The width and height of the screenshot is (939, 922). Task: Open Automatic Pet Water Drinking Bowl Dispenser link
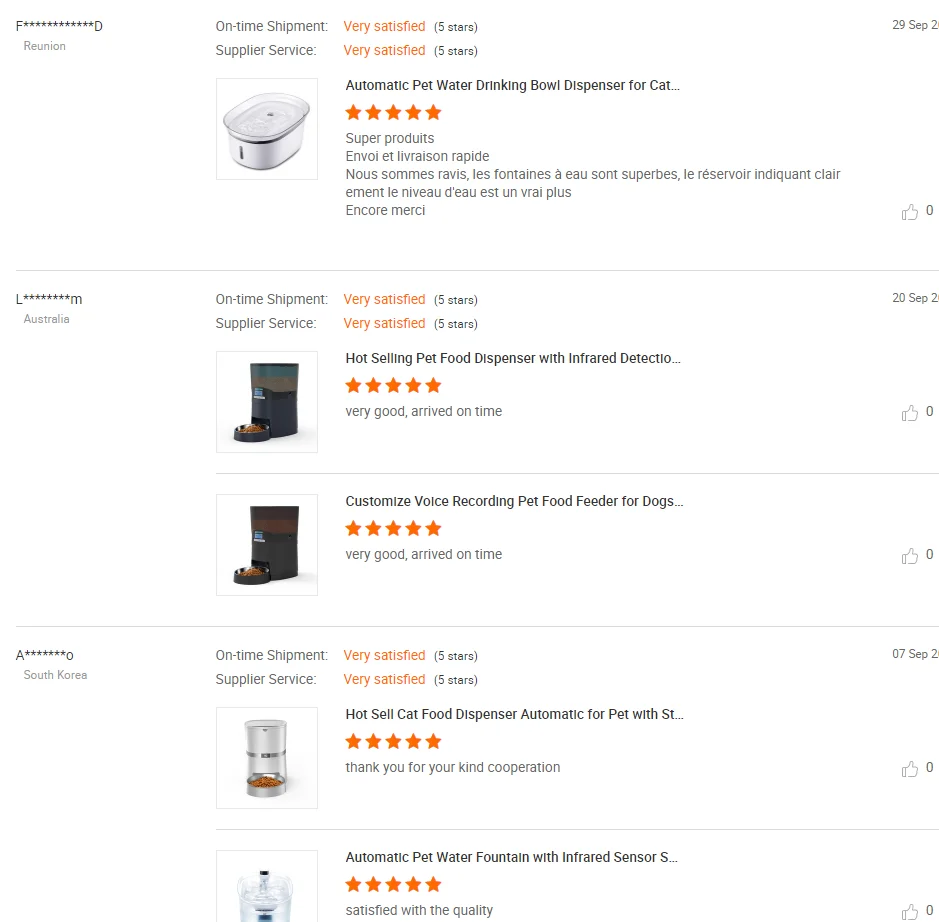[x=512, y=86]
